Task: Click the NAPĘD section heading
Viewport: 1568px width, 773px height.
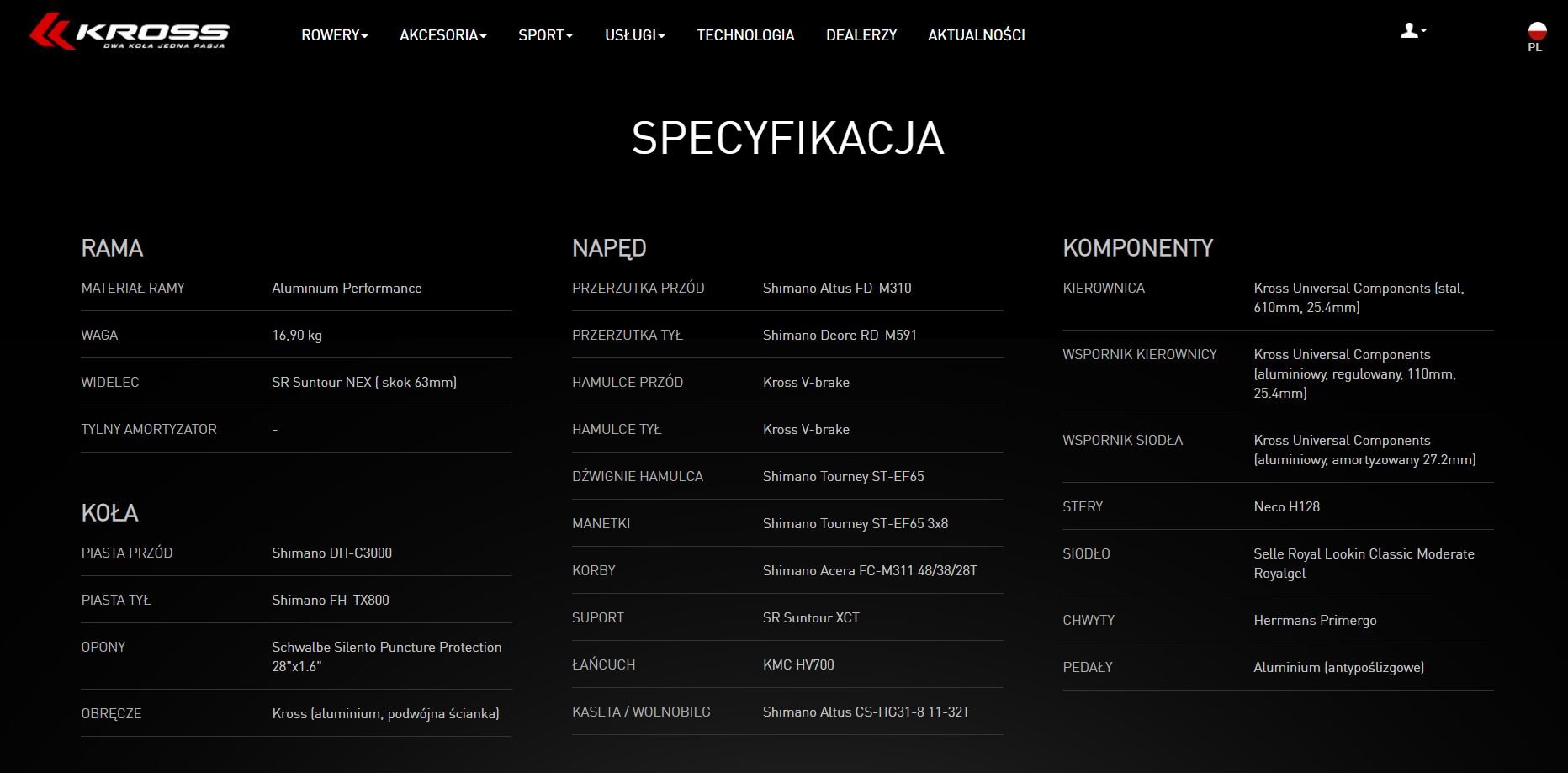Action: coord(609,248)
